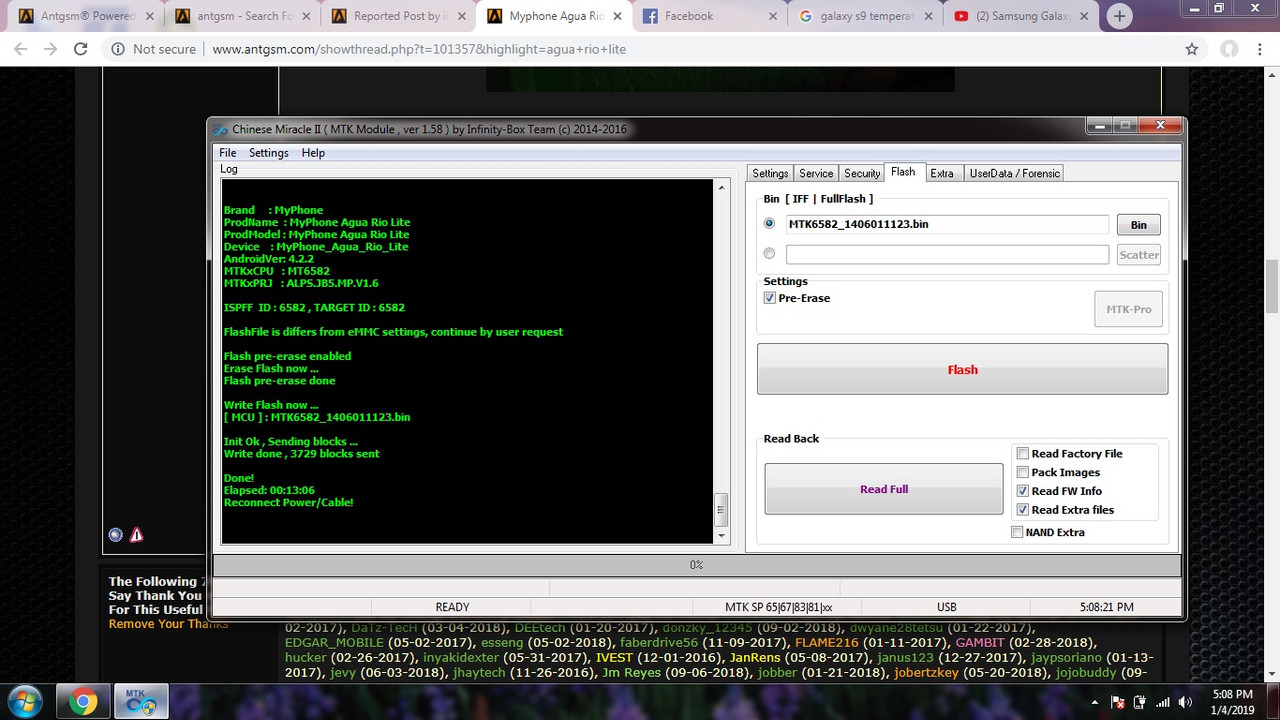Close the Facebook browser tab
This screenshot has width=1280, height=720.
click(x=773, y=16)
